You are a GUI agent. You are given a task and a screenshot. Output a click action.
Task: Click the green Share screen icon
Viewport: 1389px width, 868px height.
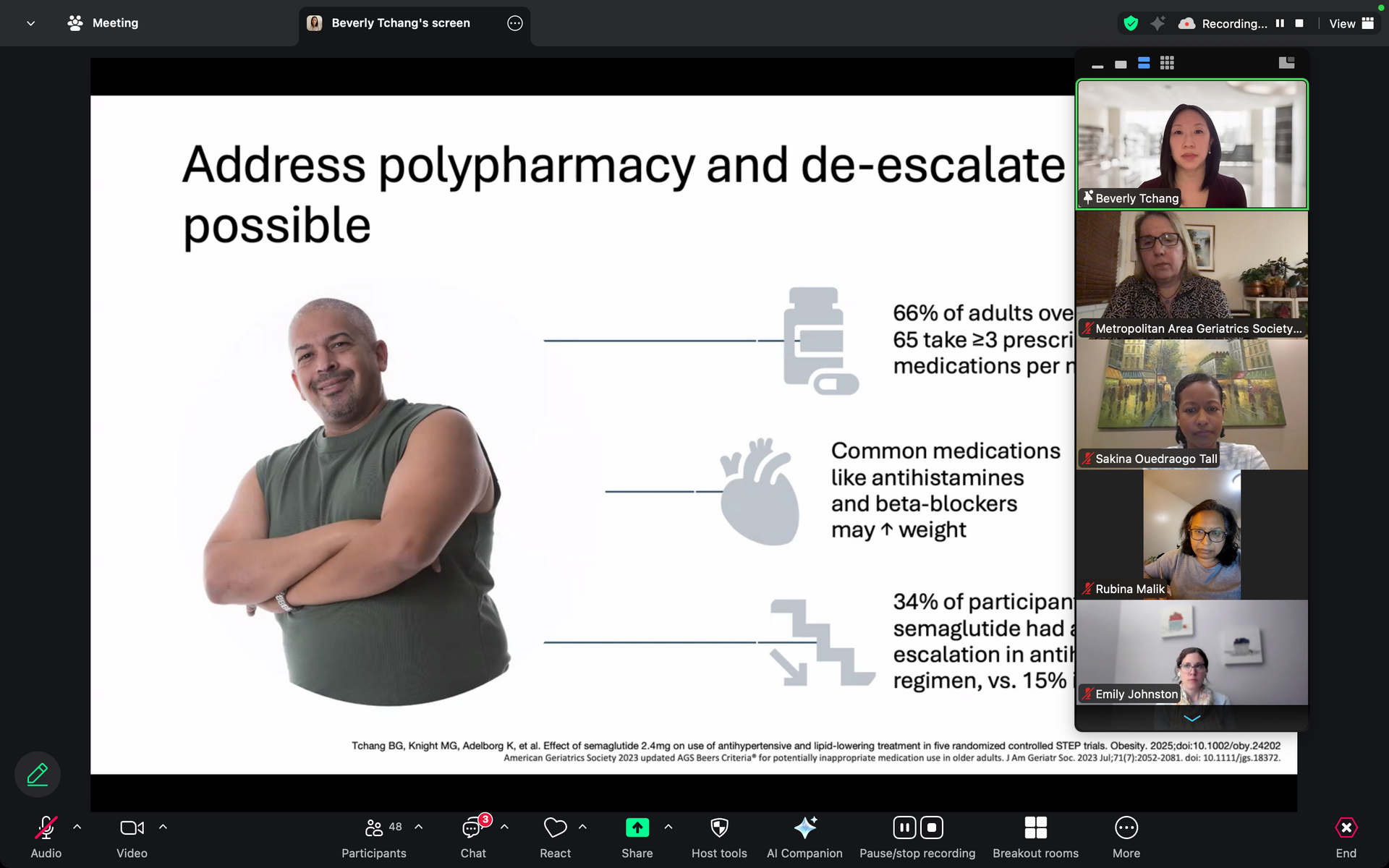click(x=637, y=827)
